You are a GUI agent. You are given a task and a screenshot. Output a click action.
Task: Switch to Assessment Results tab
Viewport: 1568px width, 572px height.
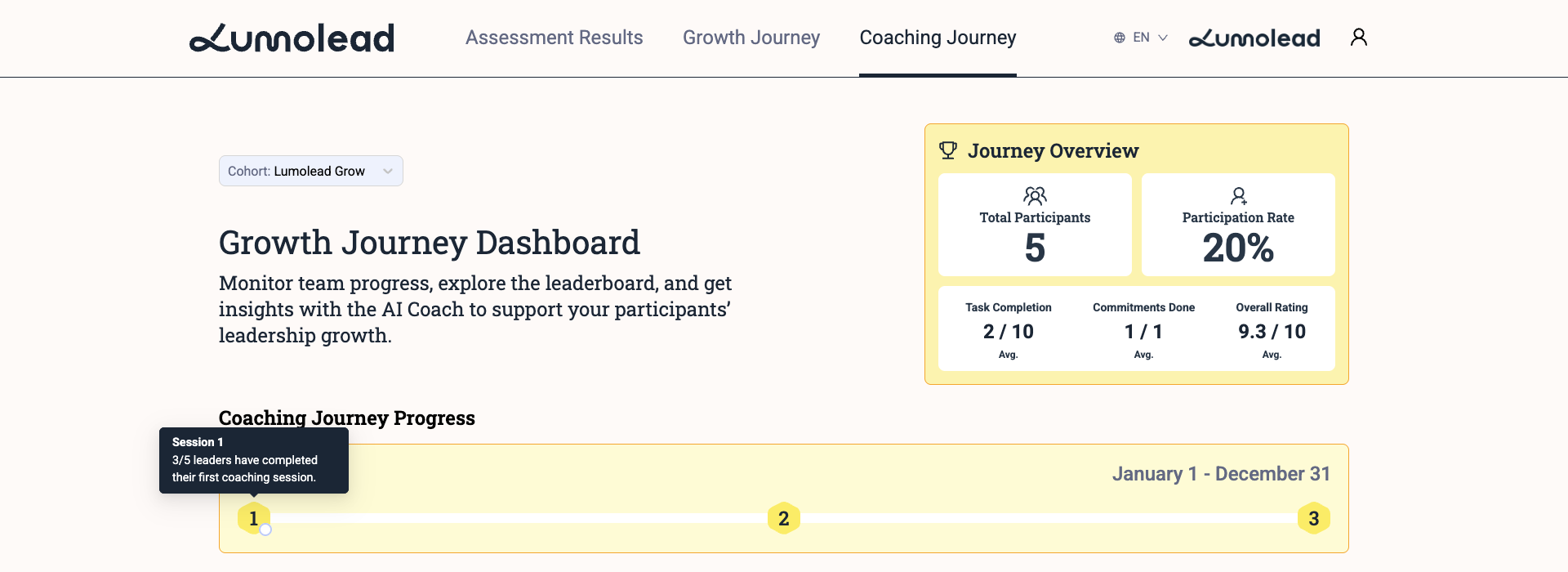[x=555, y=38]
